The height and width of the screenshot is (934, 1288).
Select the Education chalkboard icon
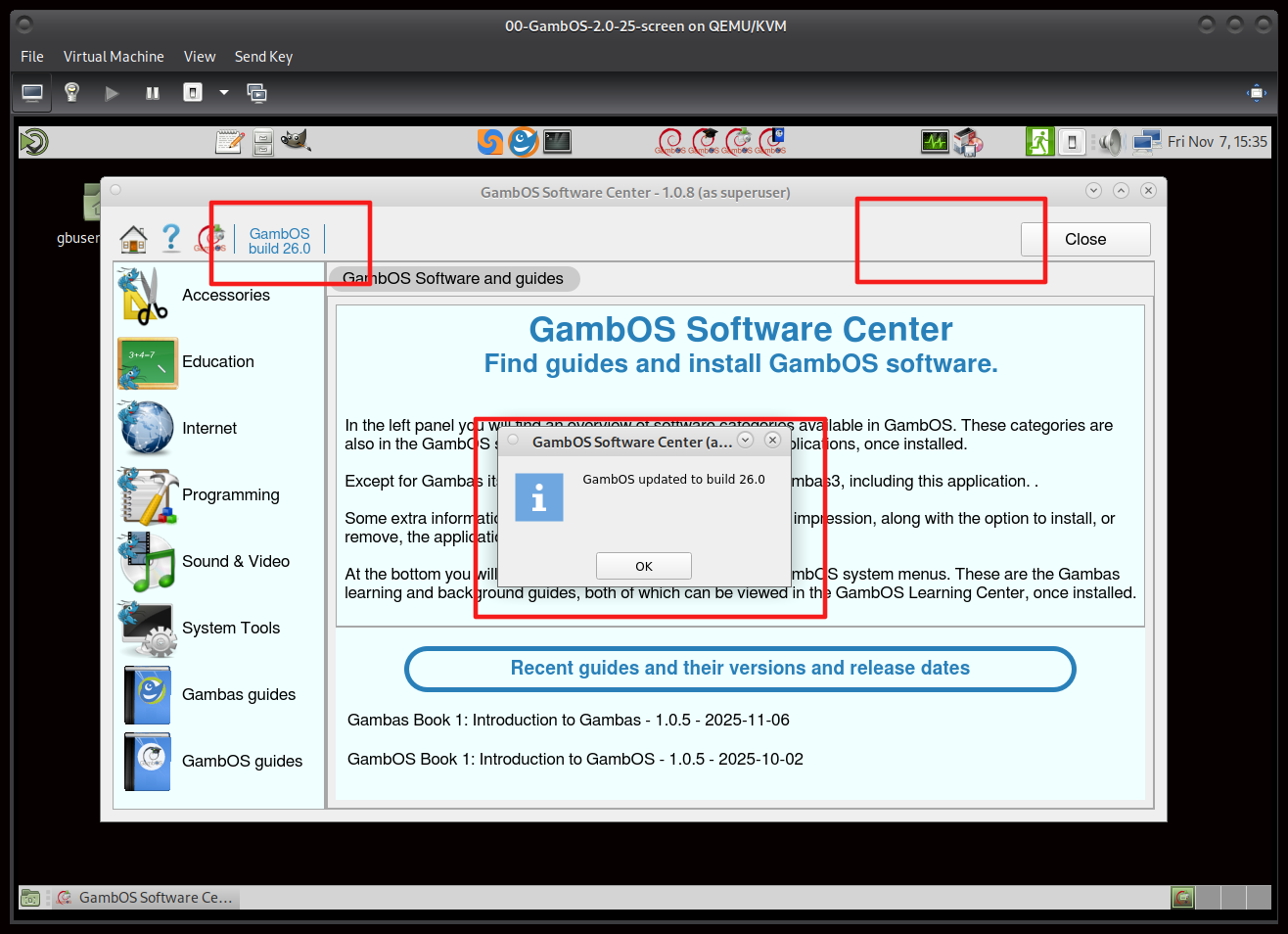(x=147, y=362)
